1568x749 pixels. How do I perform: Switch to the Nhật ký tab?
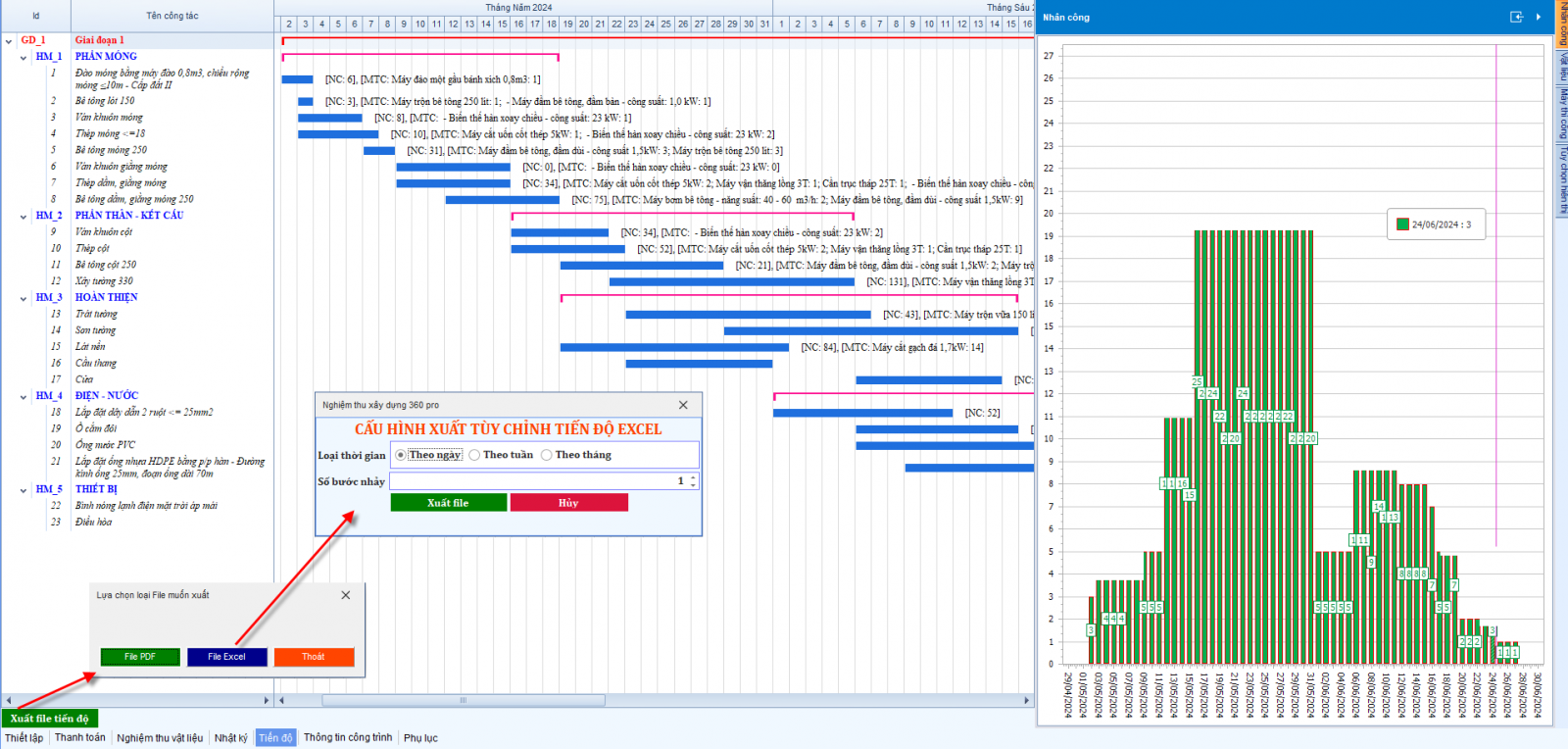pyautogui.click(x=230, y=737)
